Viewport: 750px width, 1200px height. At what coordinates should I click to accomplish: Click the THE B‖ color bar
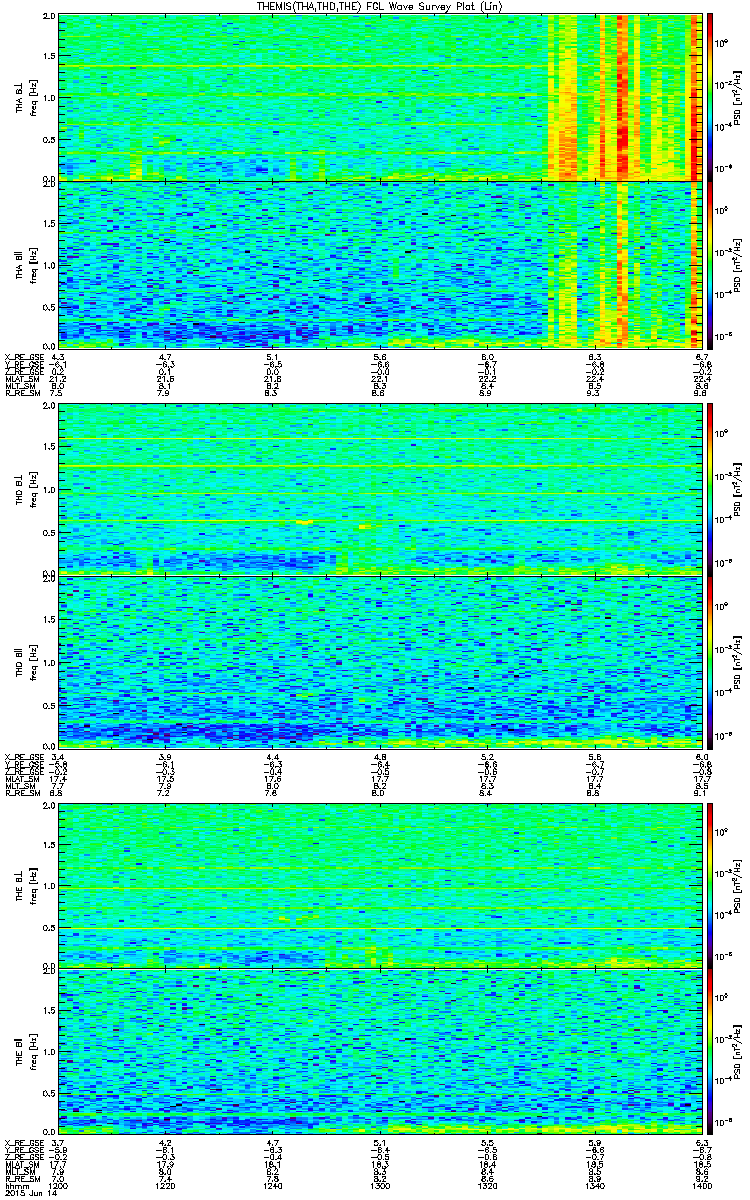pyautogui.click(x=710, y=1050)
